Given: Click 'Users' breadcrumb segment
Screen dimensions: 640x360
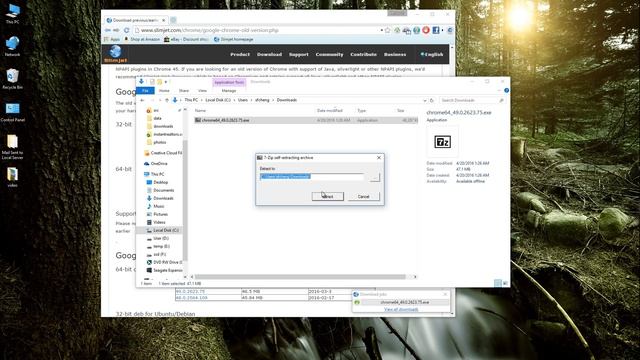Looking at the screenshot, I should click(x=243, y=100).
